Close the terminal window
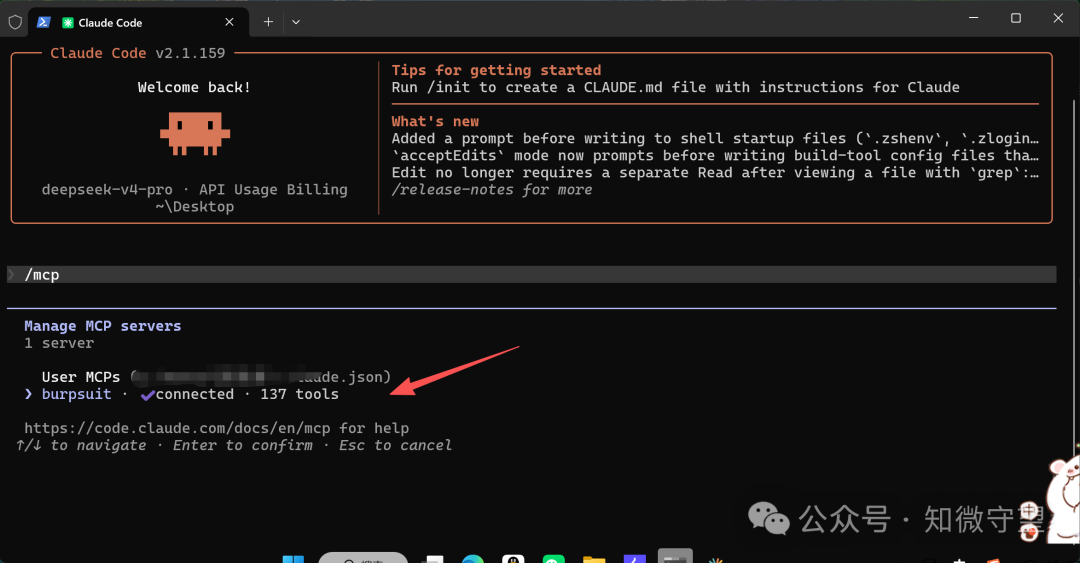Image resolution: width=1080 pixels, height=563 pixels. 1058,18
